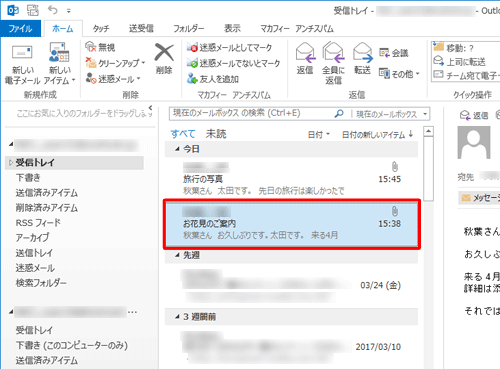Screen dimensions: 500x369
Task: Click Add Friend (友人を追加) icon
Action: (x=192, y=79)
